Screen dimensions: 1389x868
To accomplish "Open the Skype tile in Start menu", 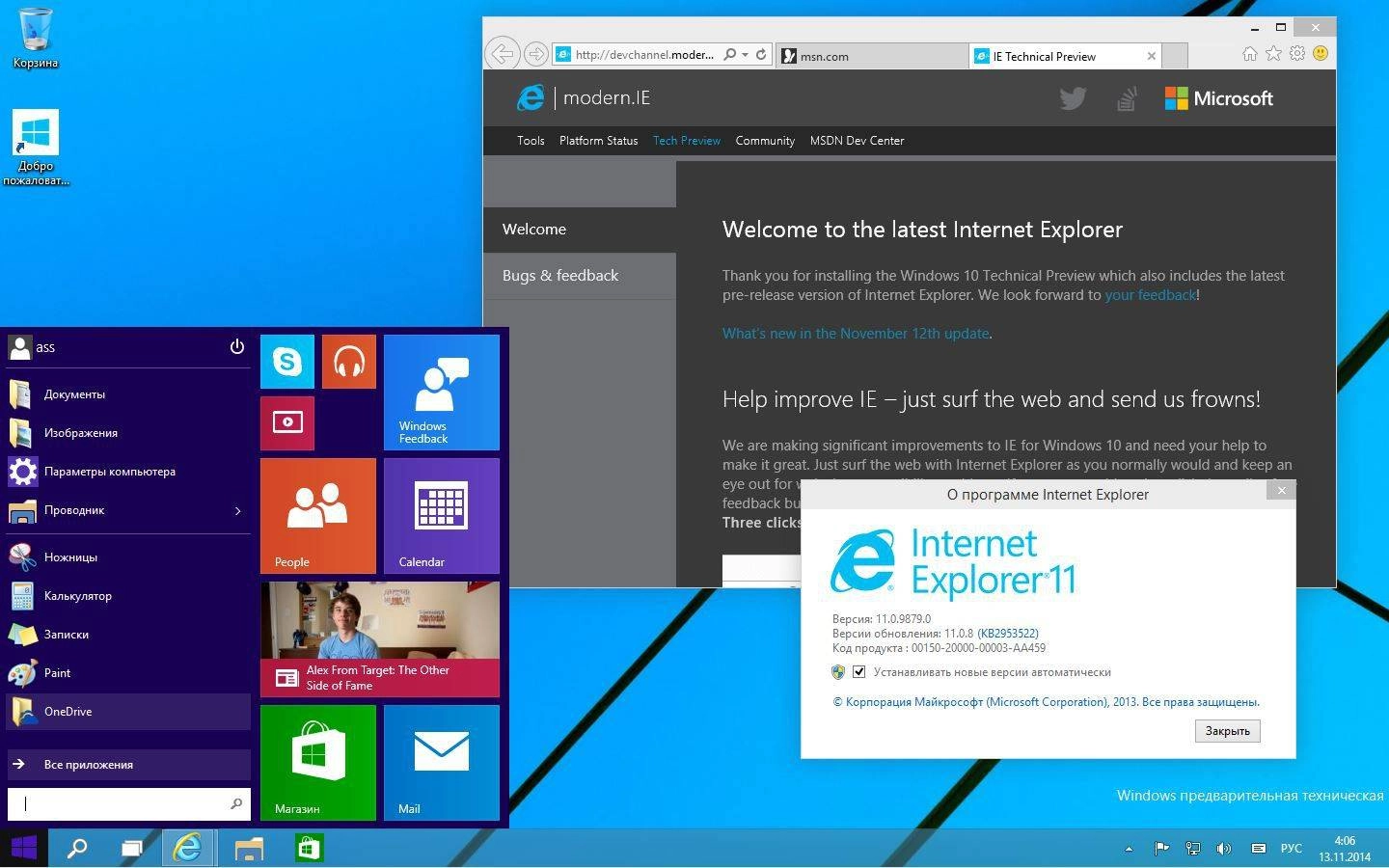I will (287, 362).
